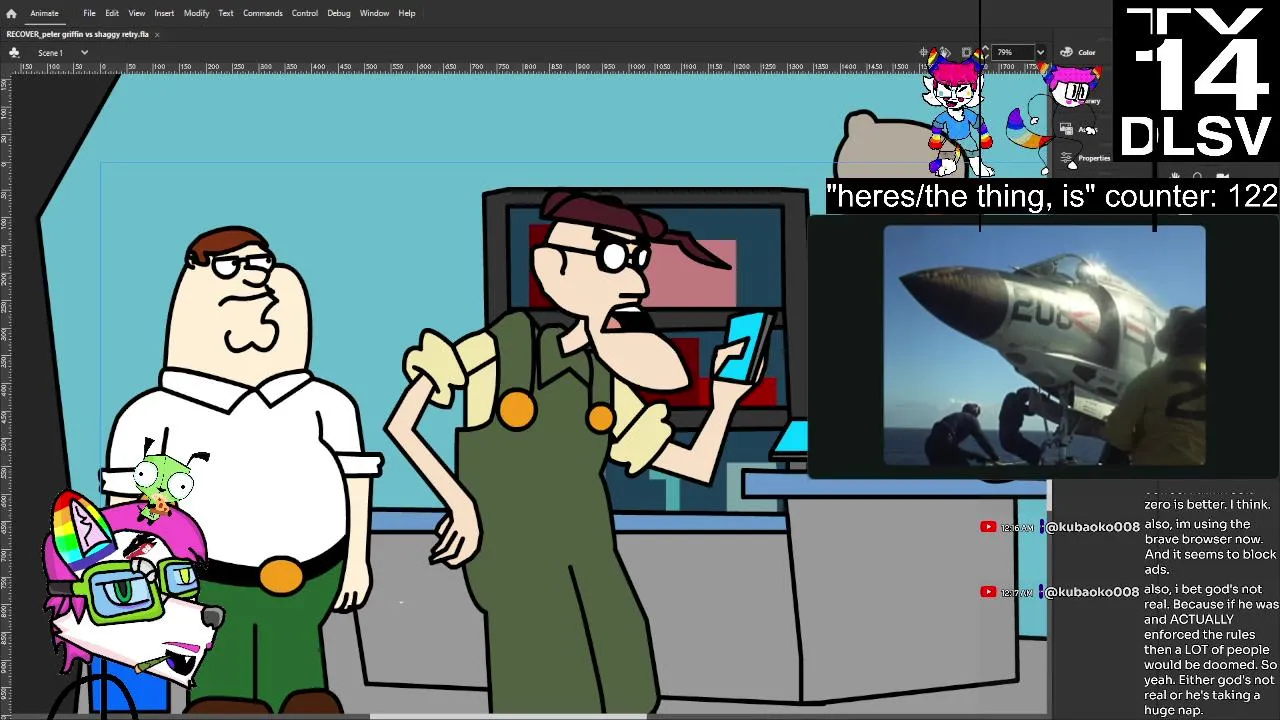The image size is (1280, 720).
Task: Expand the Scene 1 dropdown arrow
Action: [84, 52]
